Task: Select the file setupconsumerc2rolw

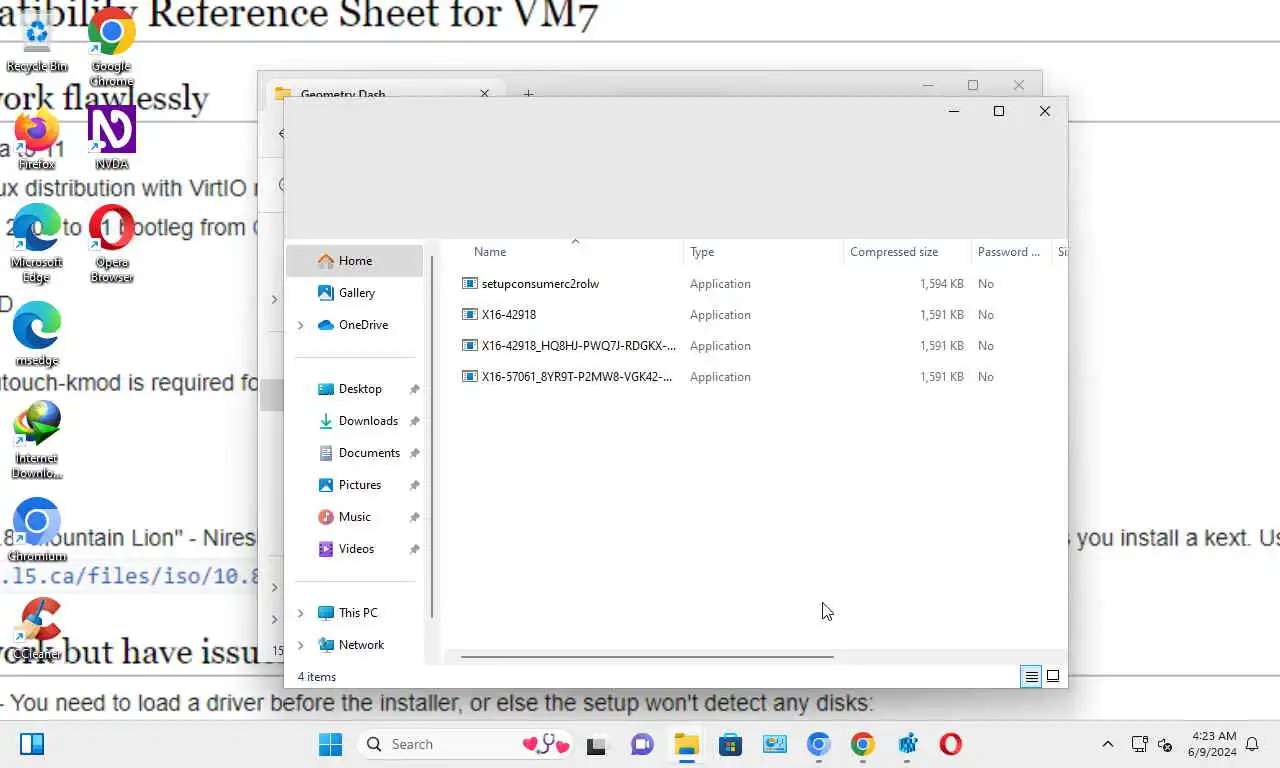Action: (x=540, y=284)
